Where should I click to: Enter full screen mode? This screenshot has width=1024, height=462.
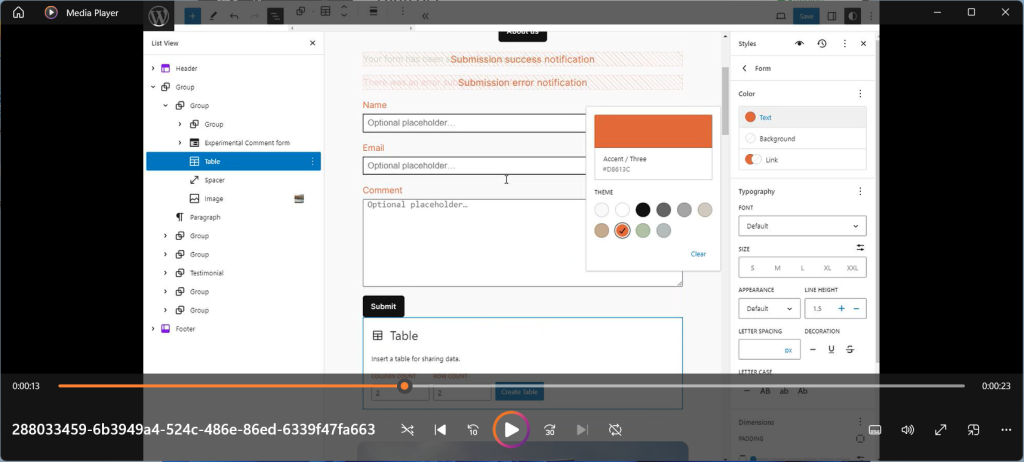click(x=940, y=430)
